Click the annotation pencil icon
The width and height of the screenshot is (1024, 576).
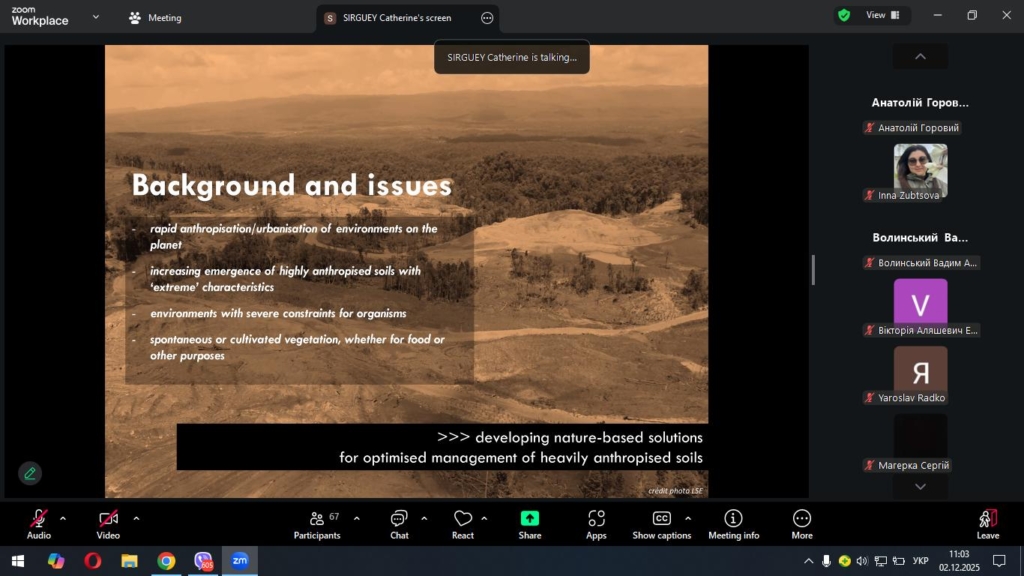click(x=30, y=473)
